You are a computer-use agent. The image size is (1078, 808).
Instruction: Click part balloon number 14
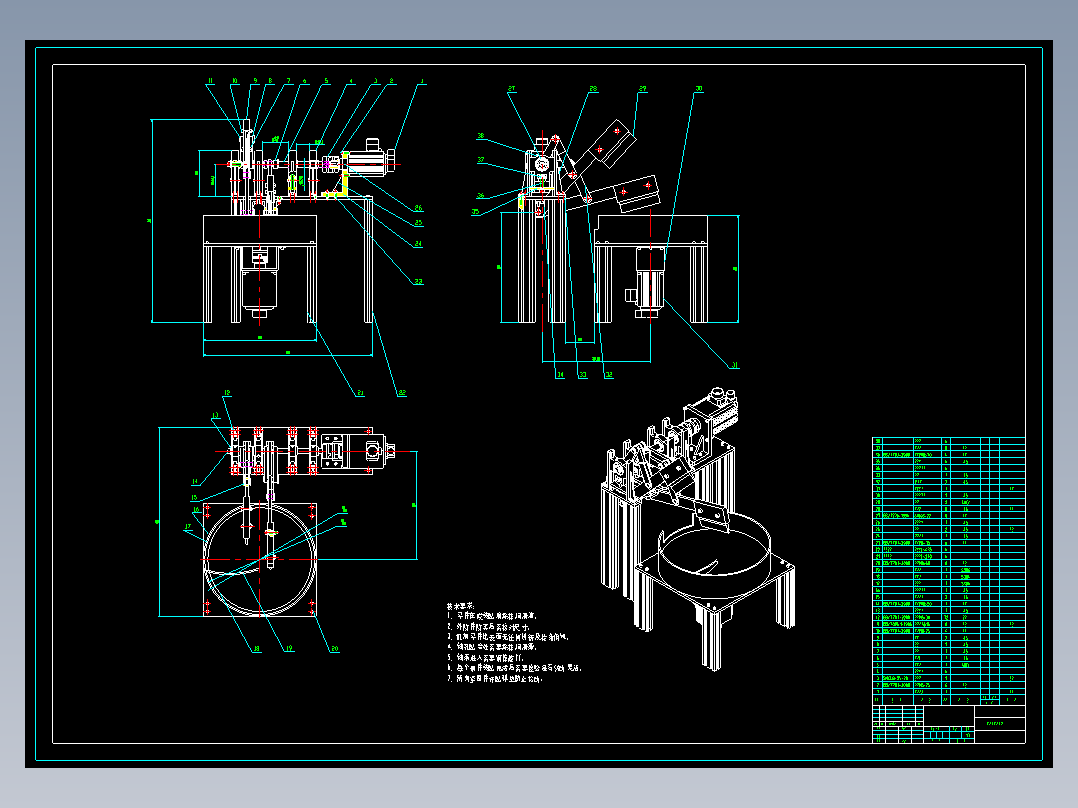[x=195, y=482]
